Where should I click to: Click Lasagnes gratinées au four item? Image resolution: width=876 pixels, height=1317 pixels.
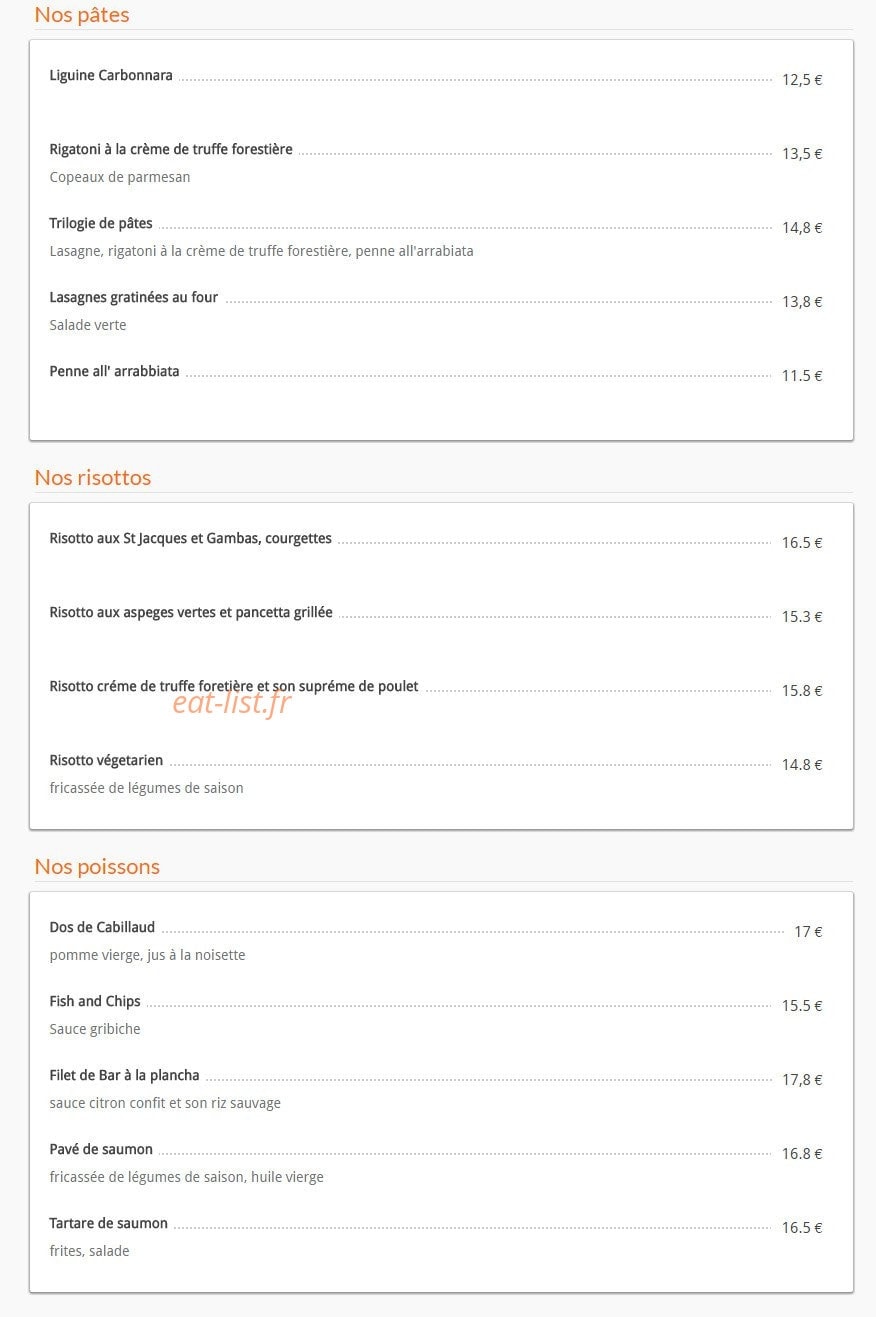point(134,297)
